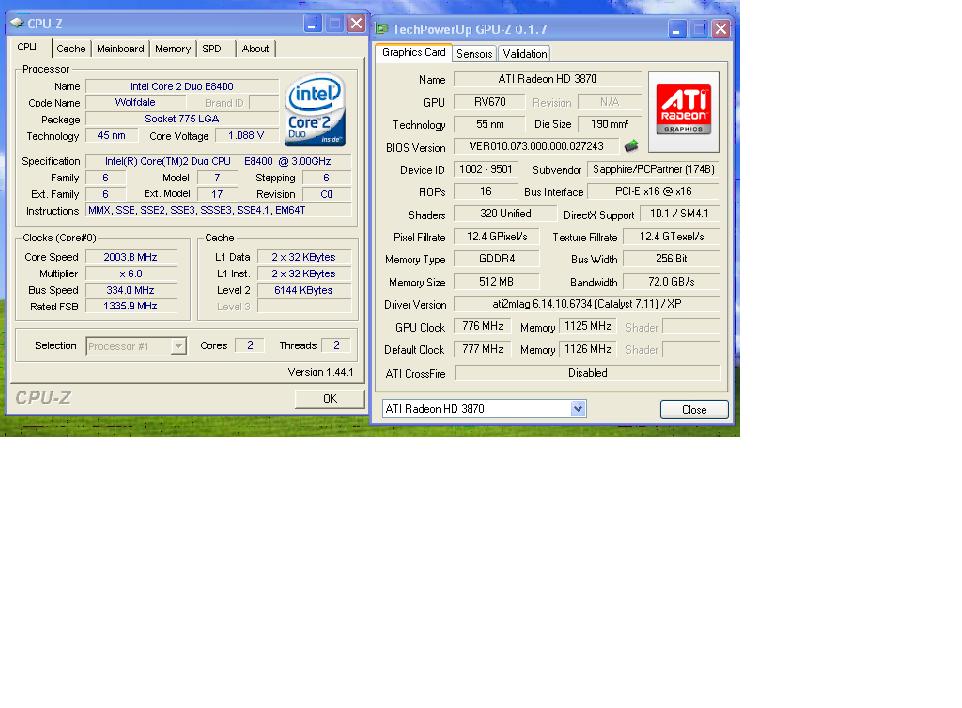Click the BIOS save chip icon in GPU-Z
The width and height of the screenshot is (962, 708).
click(x=631, y=146)
